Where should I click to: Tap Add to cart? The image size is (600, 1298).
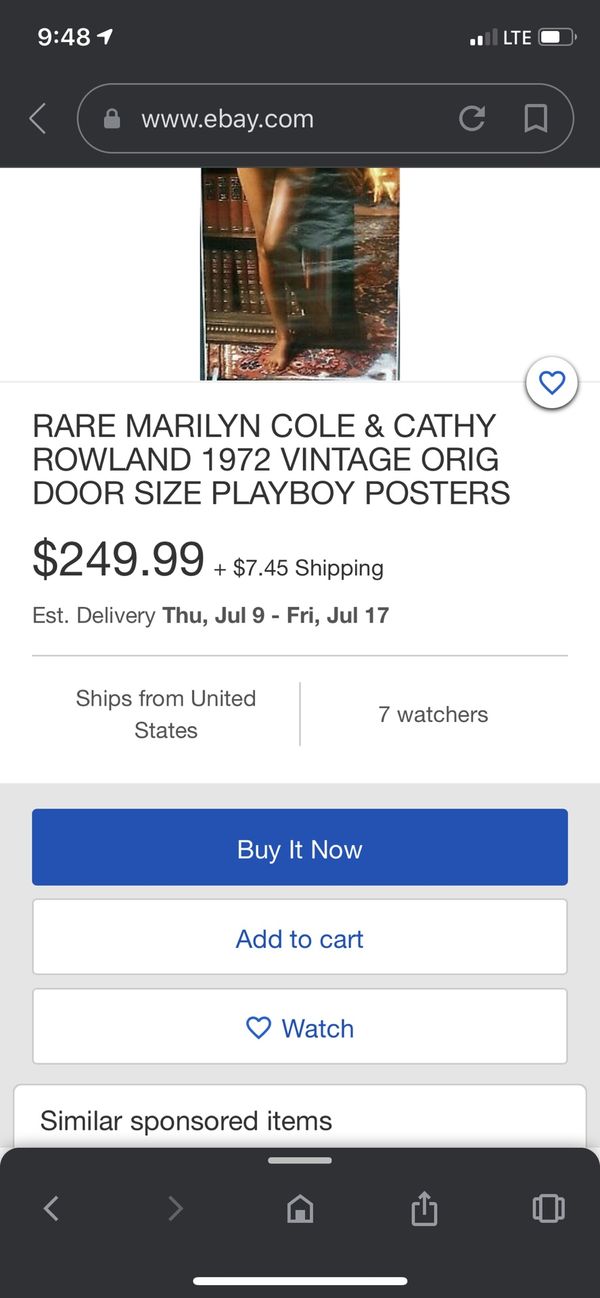pyautogui.click(x=299, y=938)
